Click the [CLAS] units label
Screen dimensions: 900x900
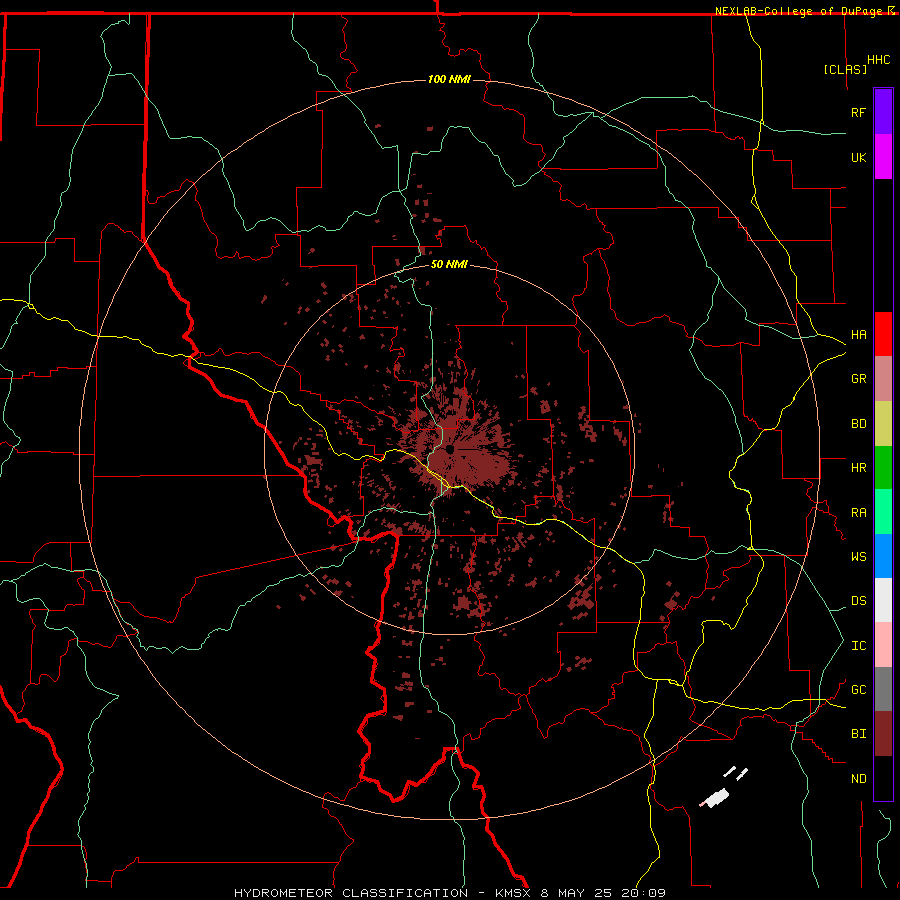pyautogui.click(x=845, y=69)
